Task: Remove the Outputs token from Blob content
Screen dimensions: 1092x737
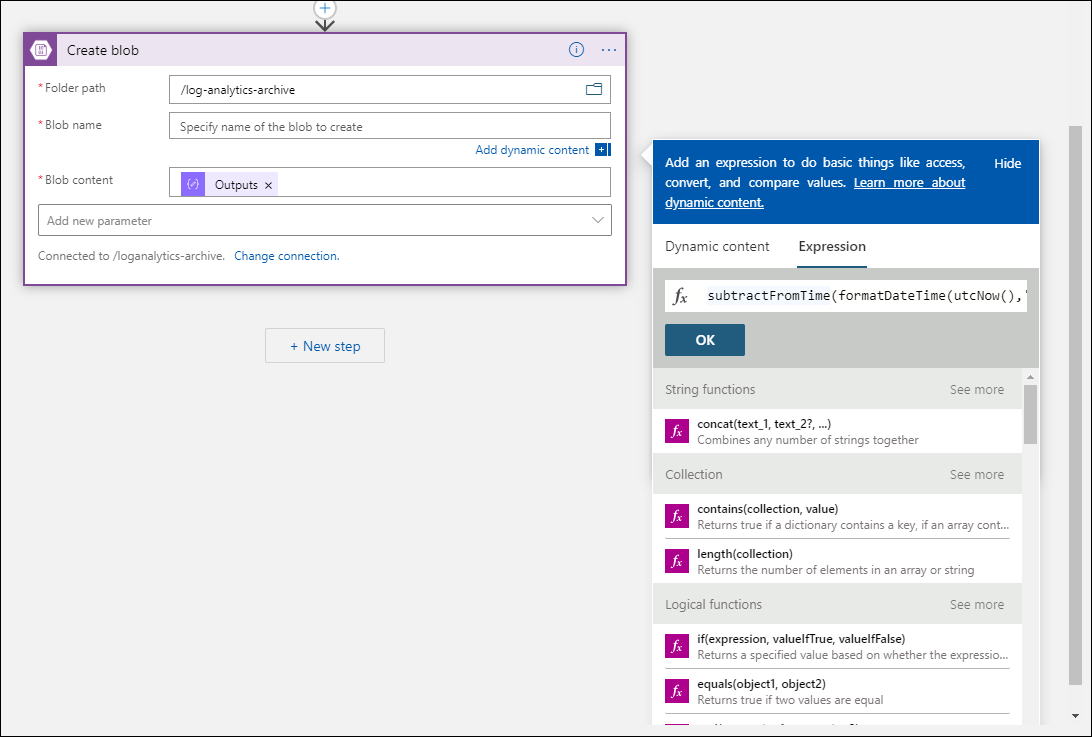Action: (267, 183)
